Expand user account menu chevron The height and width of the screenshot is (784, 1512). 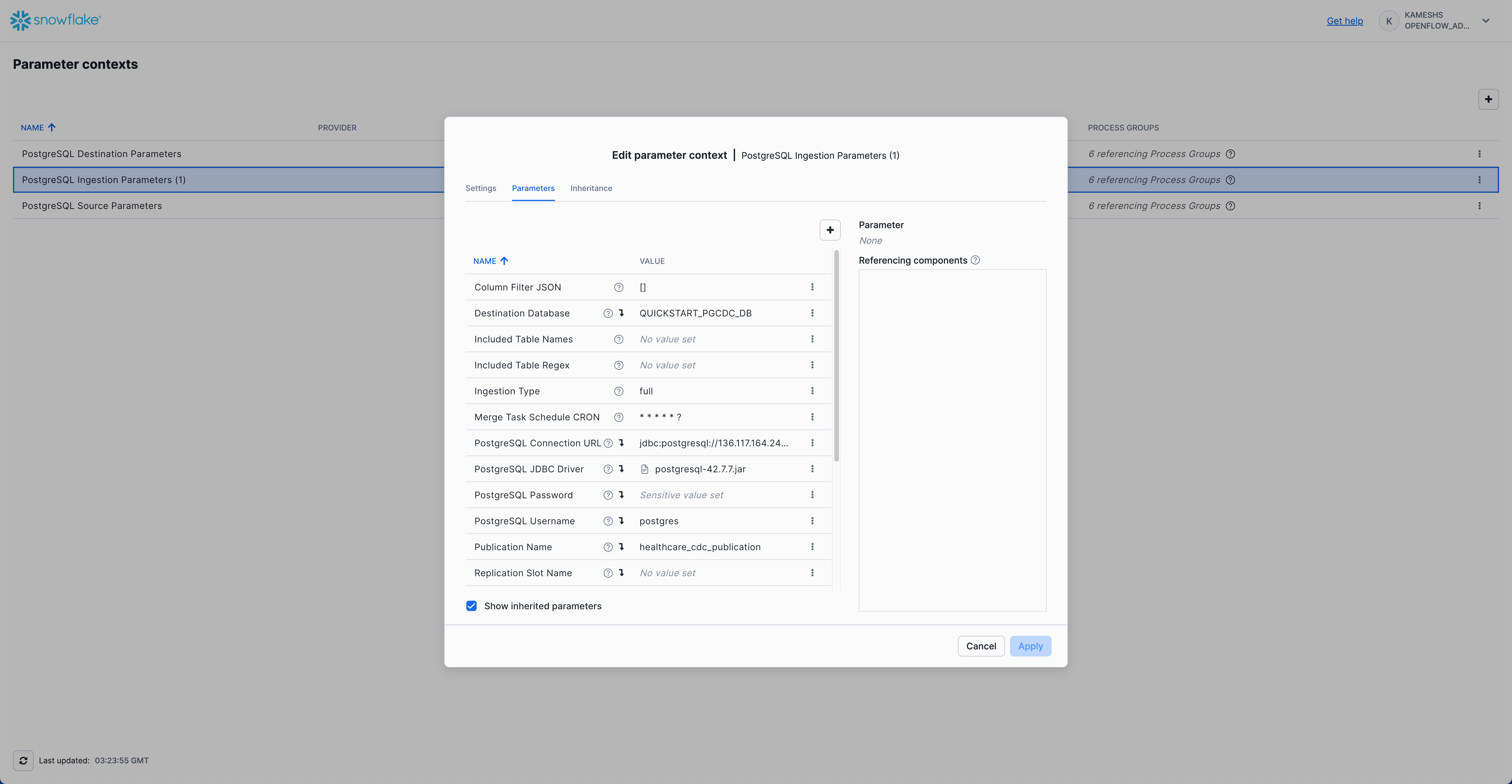coord(1486,21)
